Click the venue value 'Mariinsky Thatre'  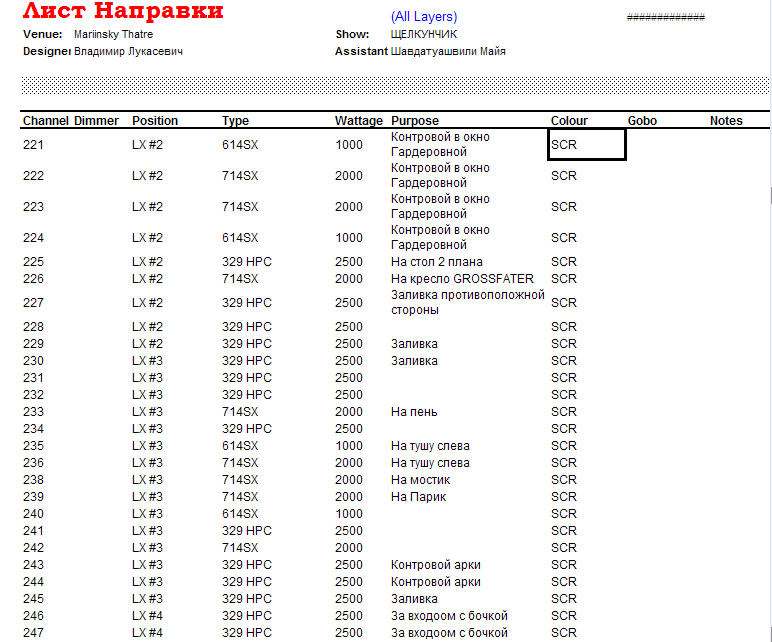(x=113, y=34)
